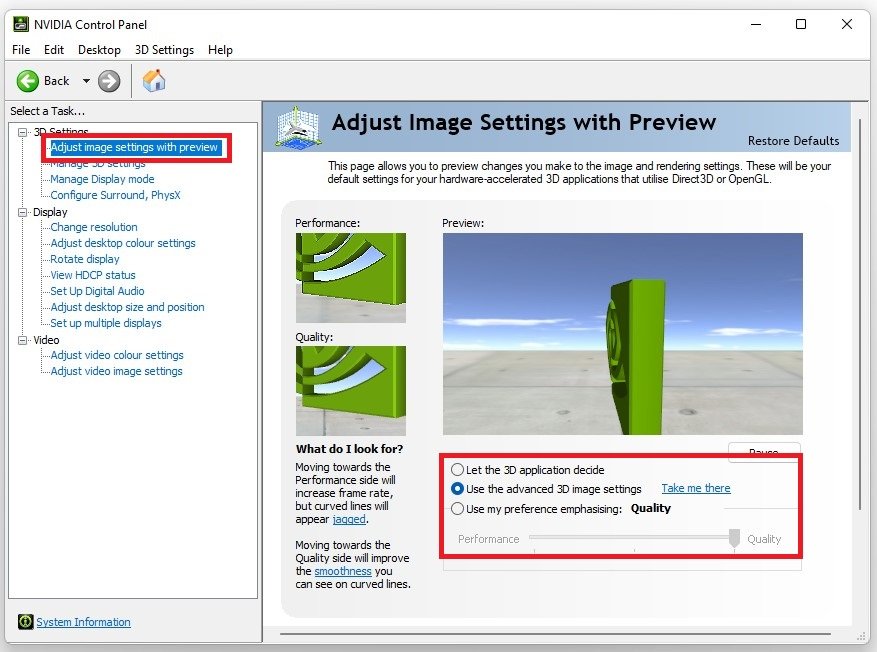Click the NVIDIA Control Panel title bar icon
877x652 pixels.
tap(20, 24)
